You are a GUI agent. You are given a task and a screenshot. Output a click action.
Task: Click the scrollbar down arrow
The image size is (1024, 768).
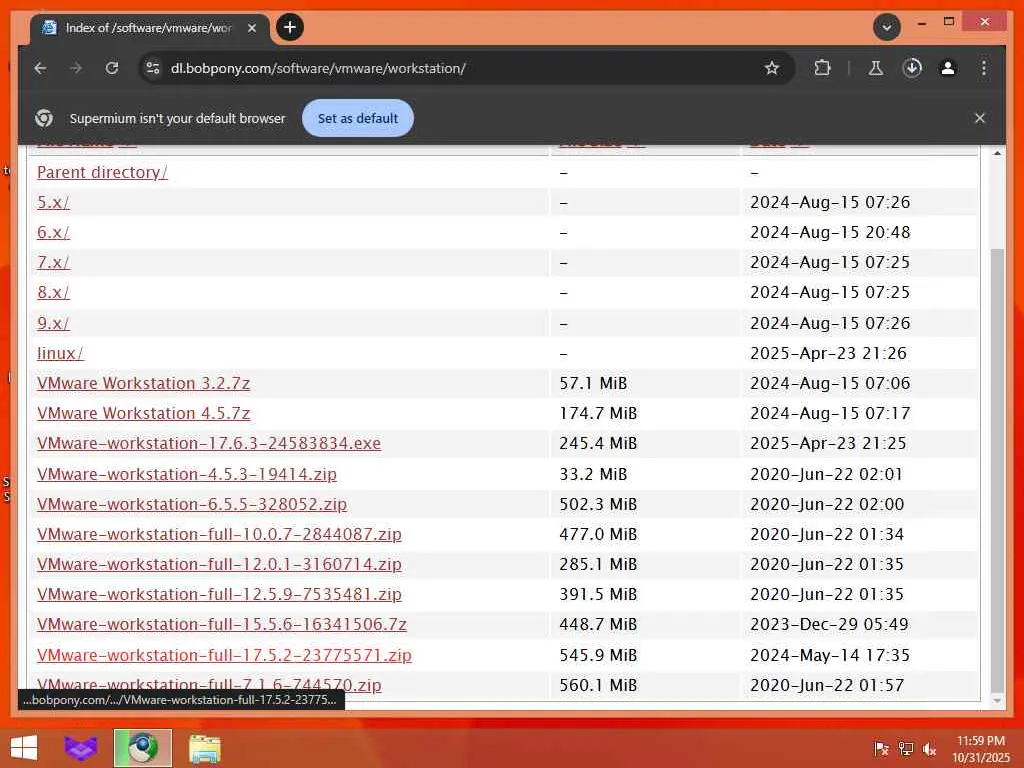(x=997, y=700)
